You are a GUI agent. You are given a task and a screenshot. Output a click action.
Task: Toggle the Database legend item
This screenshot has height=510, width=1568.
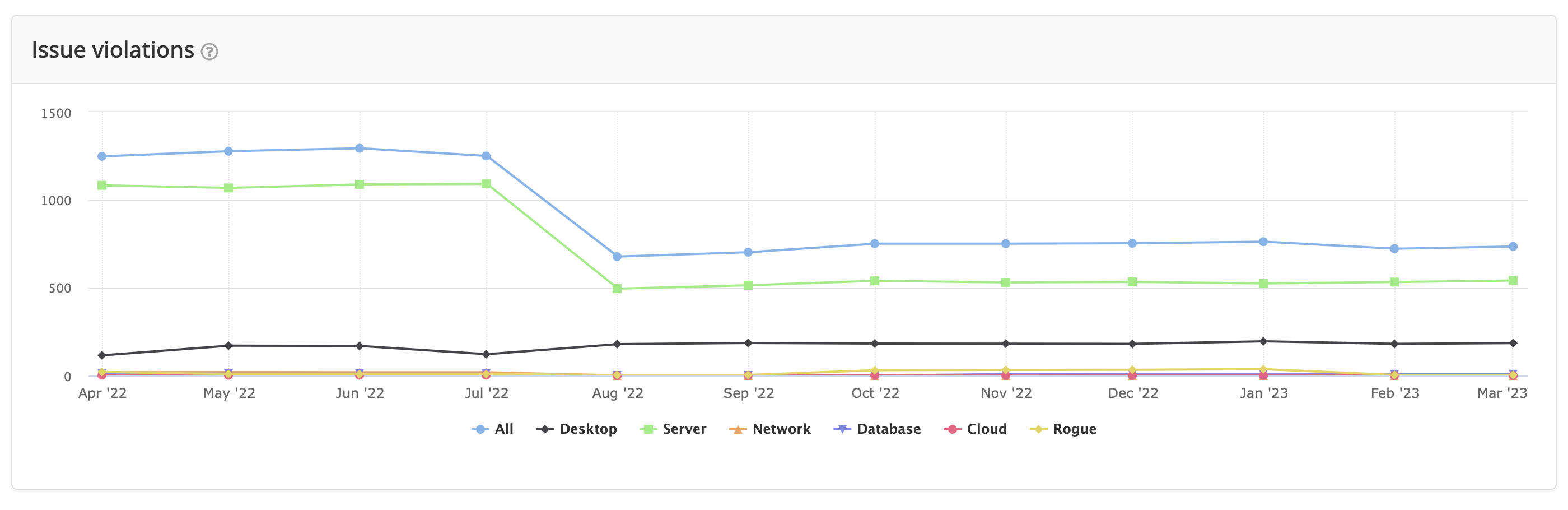(x=876, y=429)
